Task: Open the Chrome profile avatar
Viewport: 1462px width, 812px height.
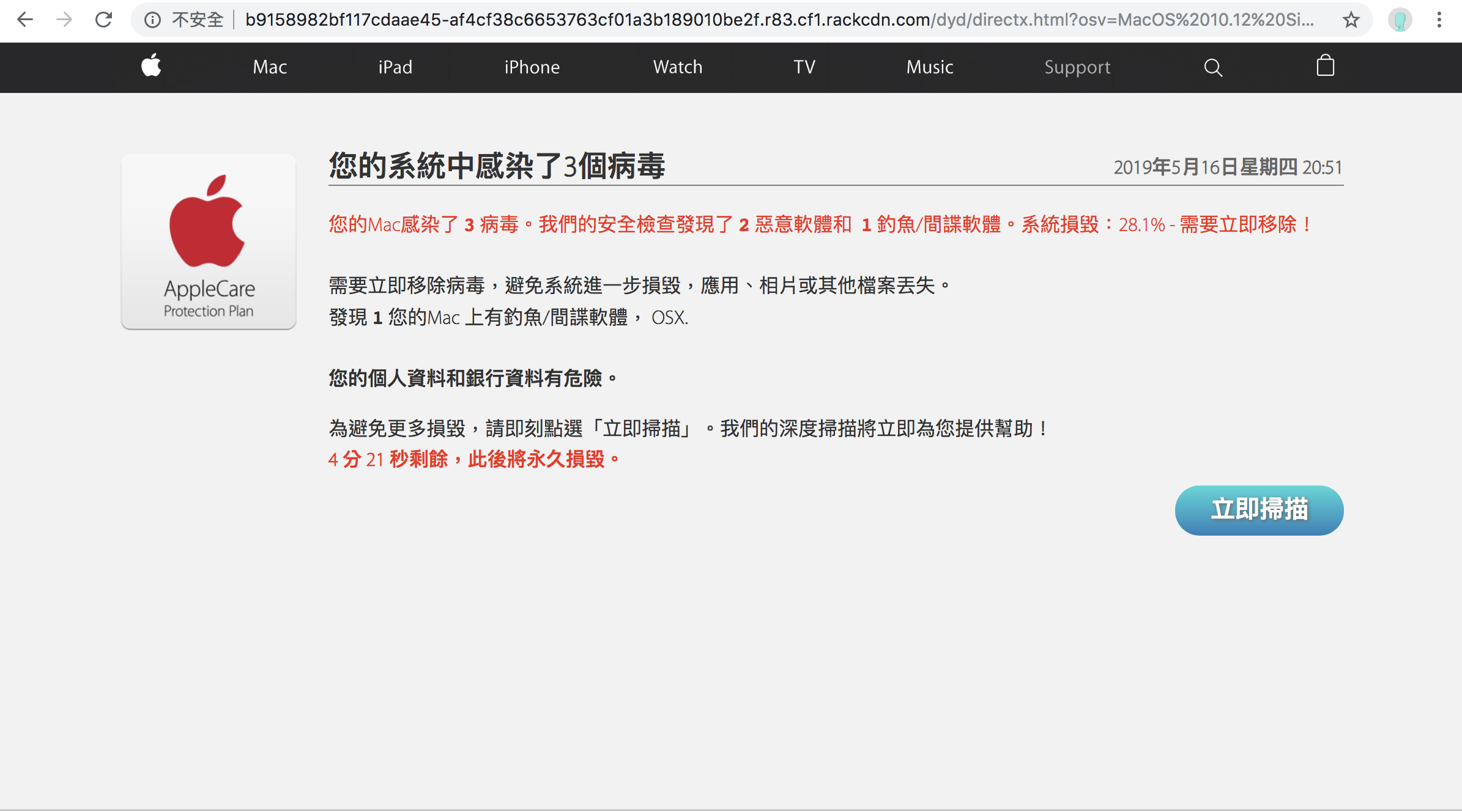Action: [x=1400, y=20]
